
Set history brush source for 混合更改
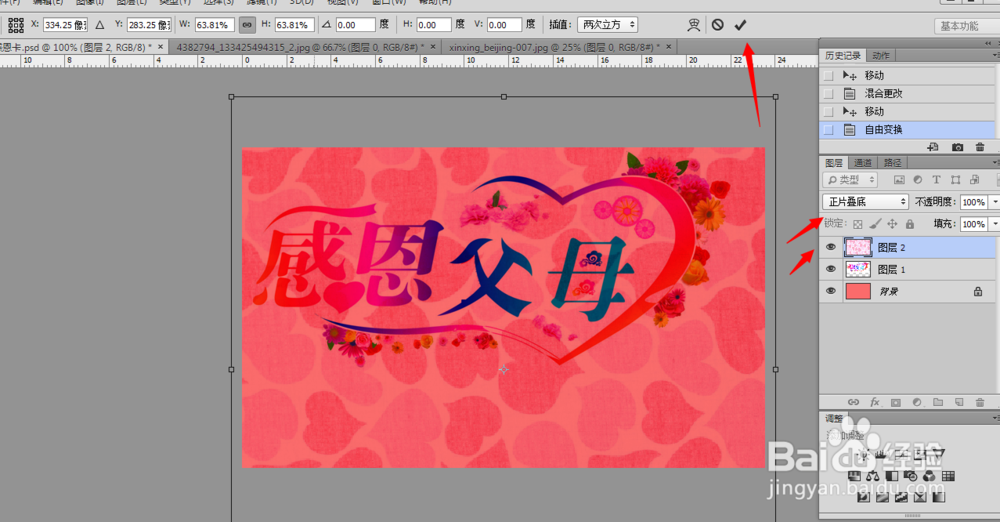tap(828, 94)
